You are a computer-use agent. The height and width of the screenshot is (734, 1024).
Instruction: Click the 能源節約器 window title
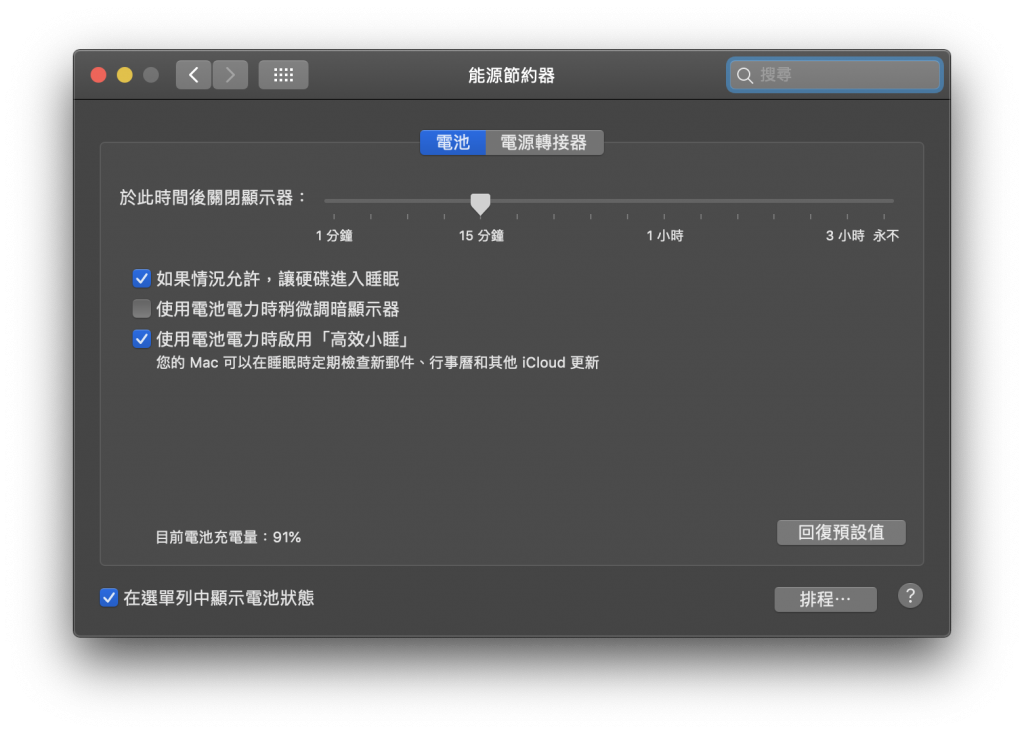click(511, 76)
